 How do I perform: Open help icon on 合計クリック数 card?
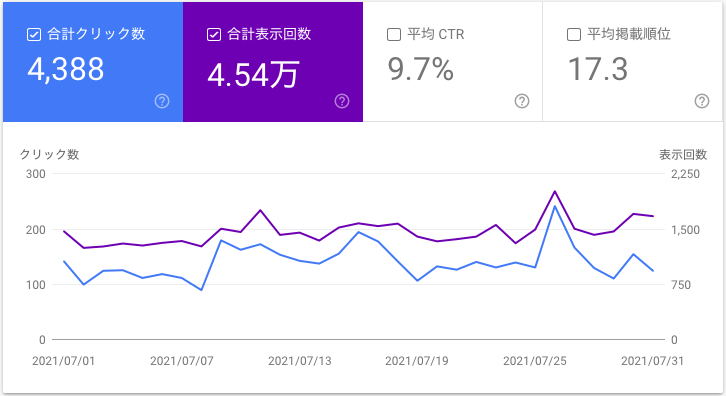(162, 101)
